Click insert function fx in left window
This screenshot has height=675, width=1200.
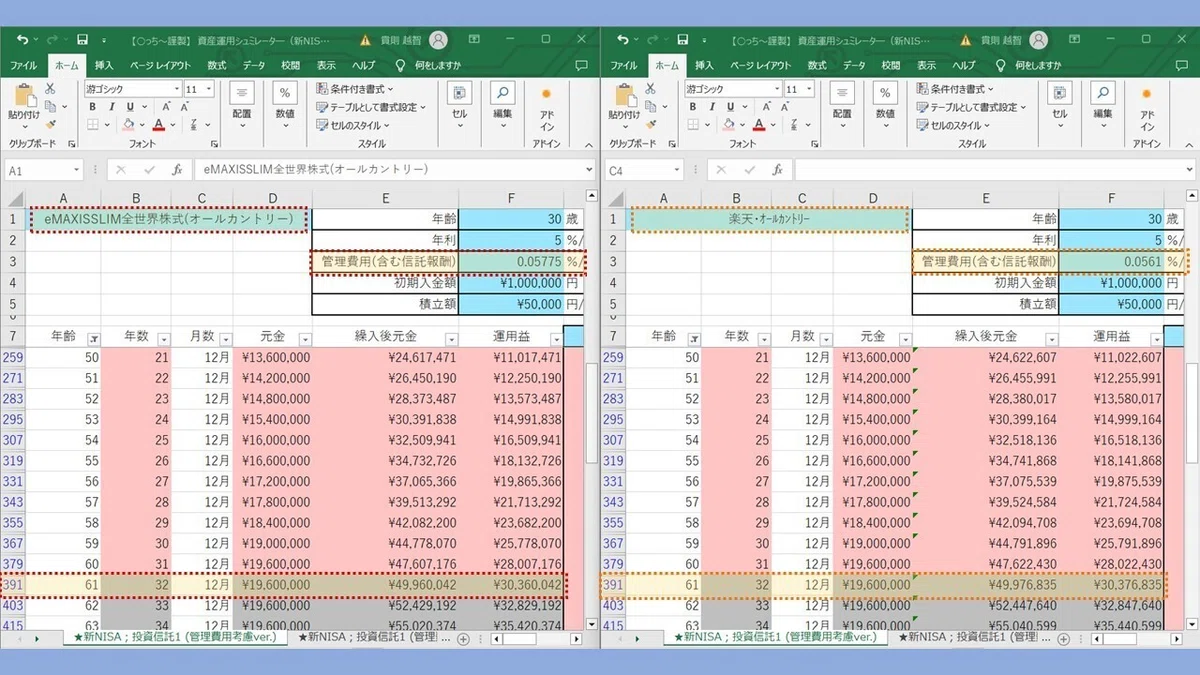(177, 170)
